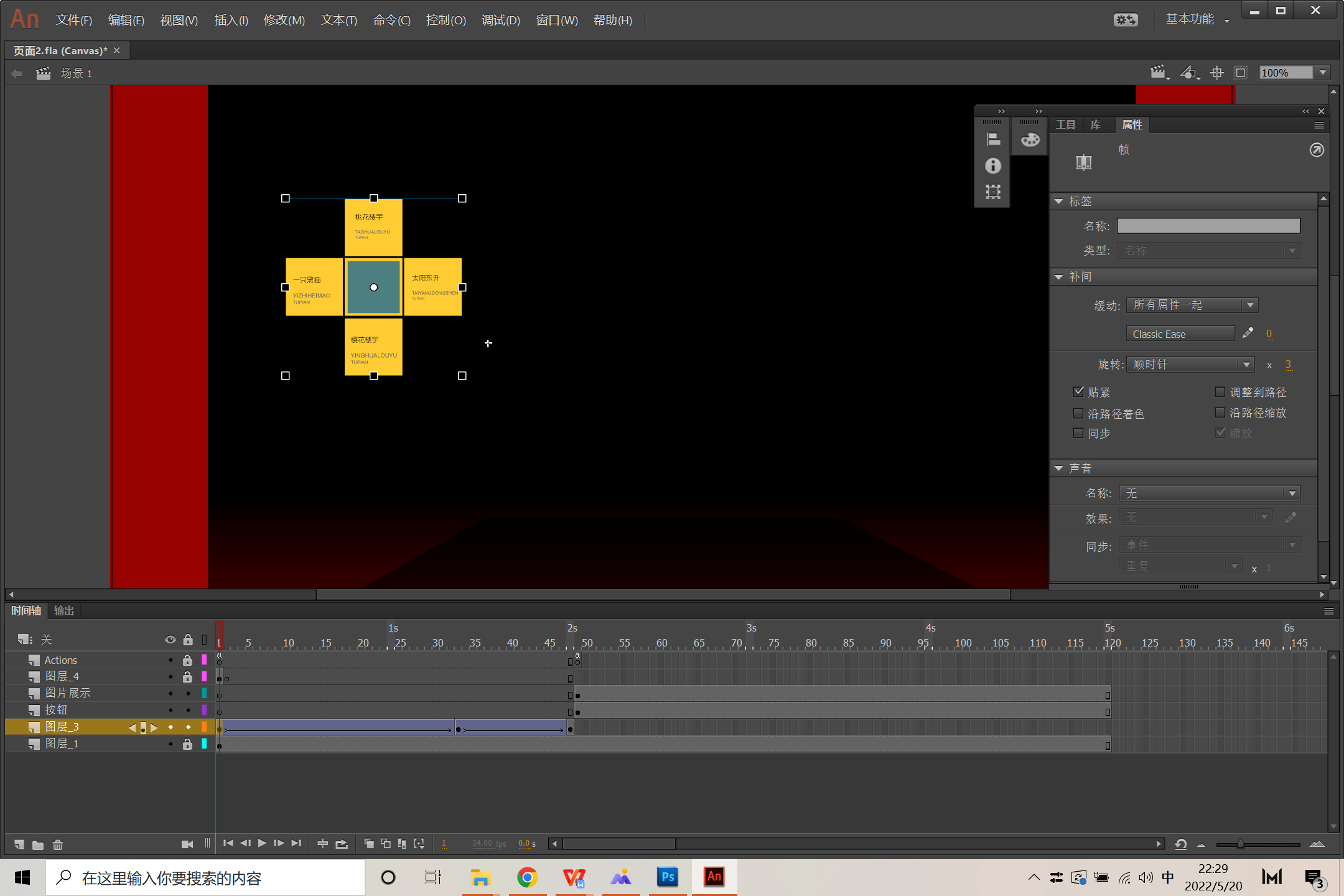This screenshot has height=896, width=1344.
Task: Check the 调整到路径 orient to path option
Action: [x=1220, y=392]
